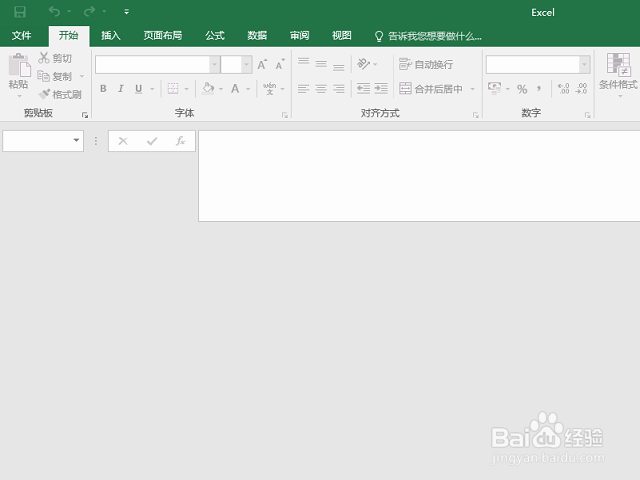
Task: Click the Undo arrow icon
Action: (54, 11)
